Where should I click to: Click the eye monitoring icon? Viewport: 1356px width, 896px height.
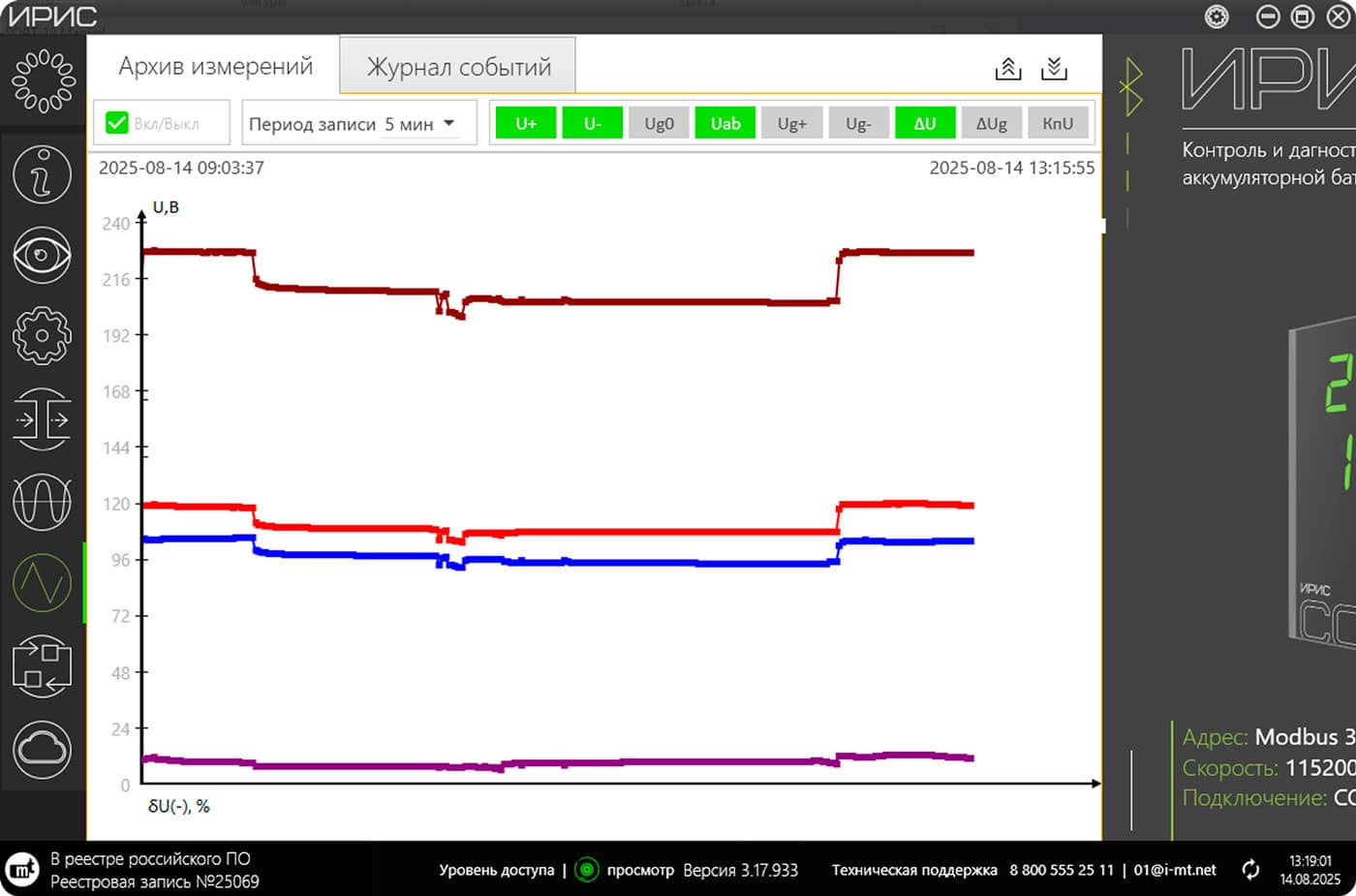[42, 256]
